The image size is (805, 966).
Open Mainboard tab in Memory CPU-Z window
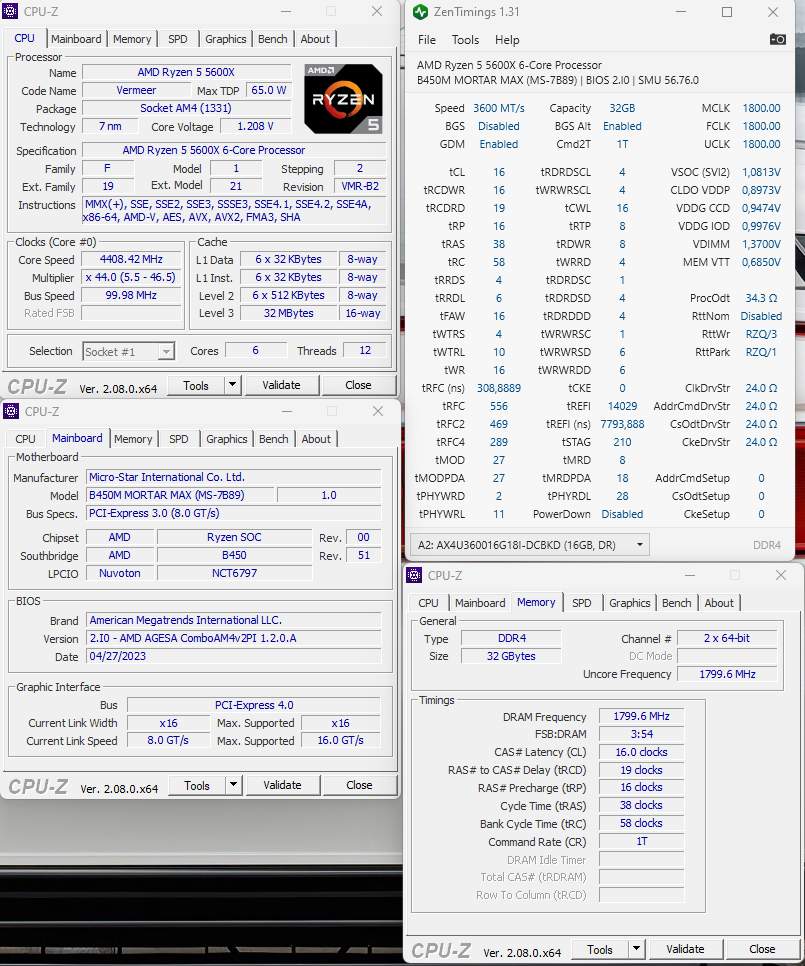(480, 603)
